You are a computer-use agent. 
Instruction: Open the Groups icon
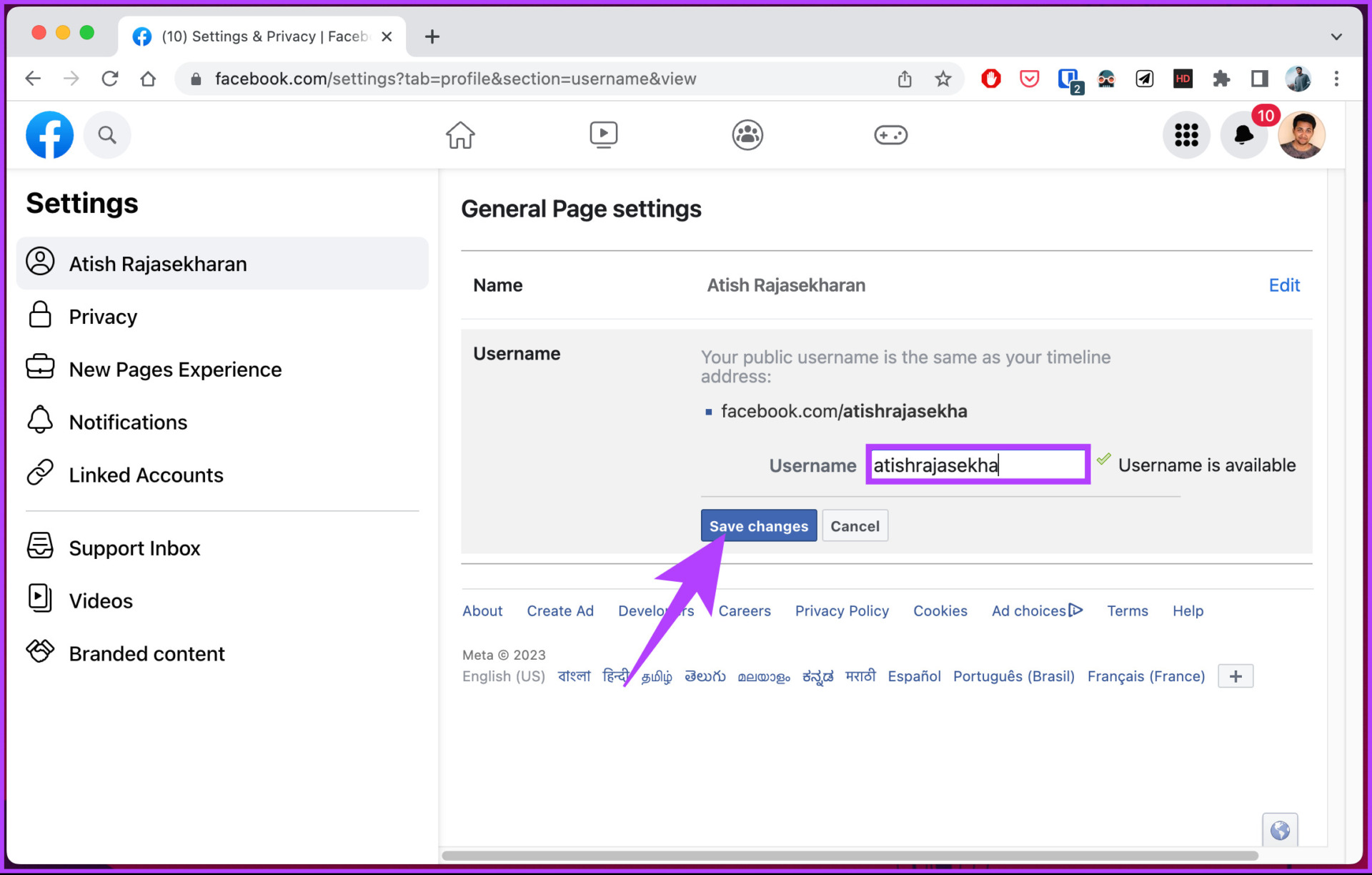747,134
